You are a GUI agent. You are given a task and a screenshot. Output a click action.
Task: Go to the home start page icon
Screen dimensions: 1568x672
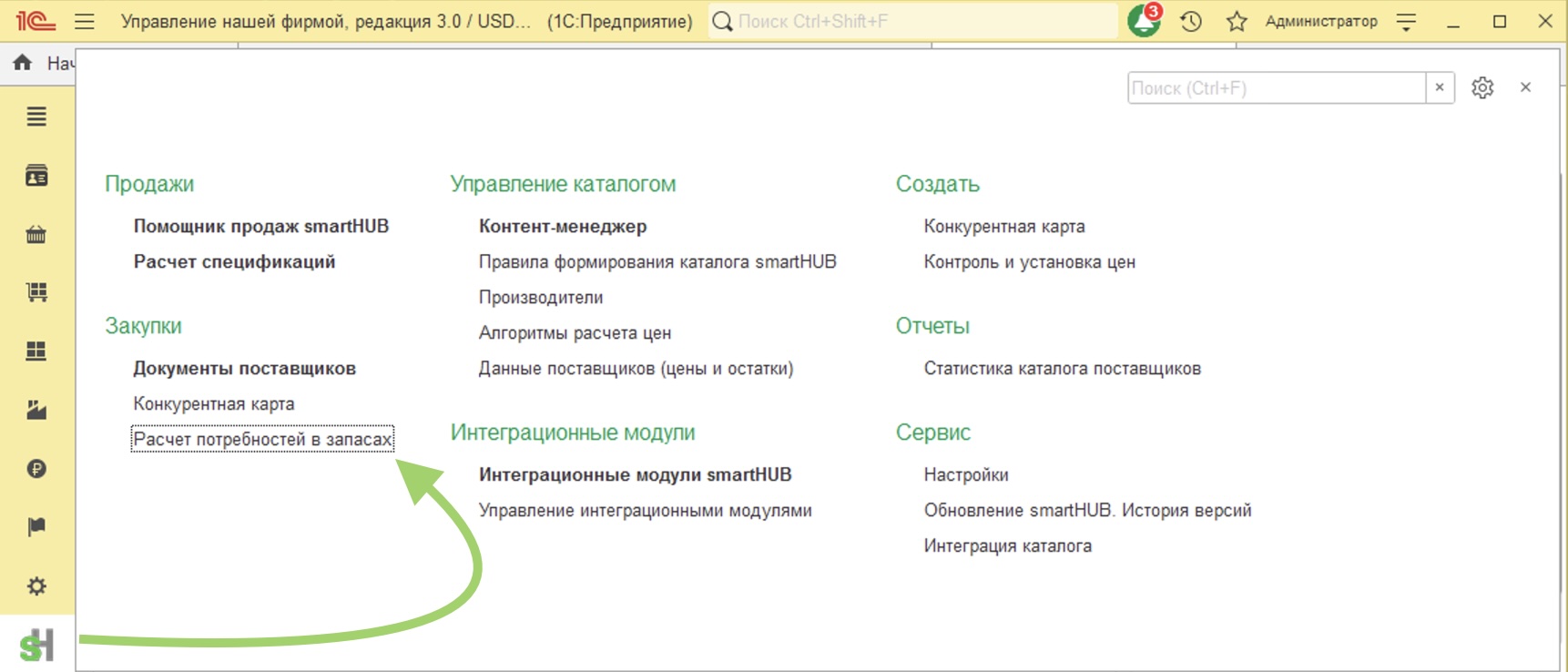point(23,62)
